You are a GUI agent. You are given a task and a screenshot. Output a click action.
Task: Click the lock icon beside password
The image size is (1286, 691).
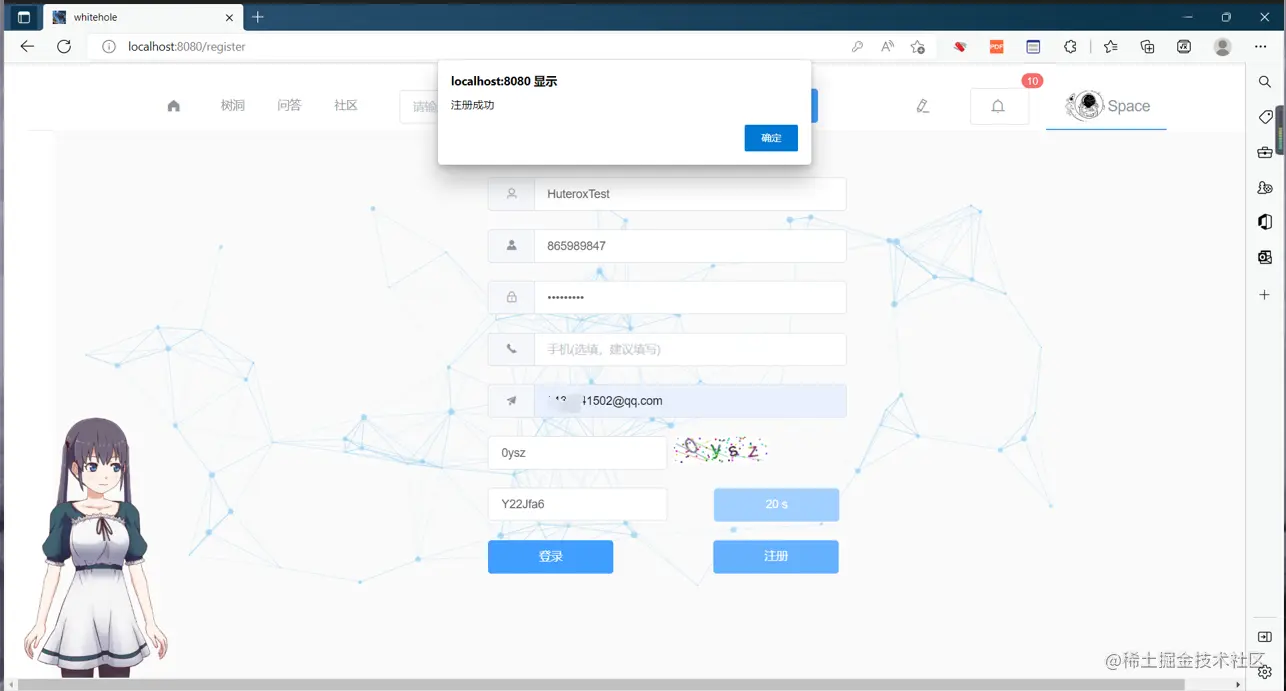[511, 297]
